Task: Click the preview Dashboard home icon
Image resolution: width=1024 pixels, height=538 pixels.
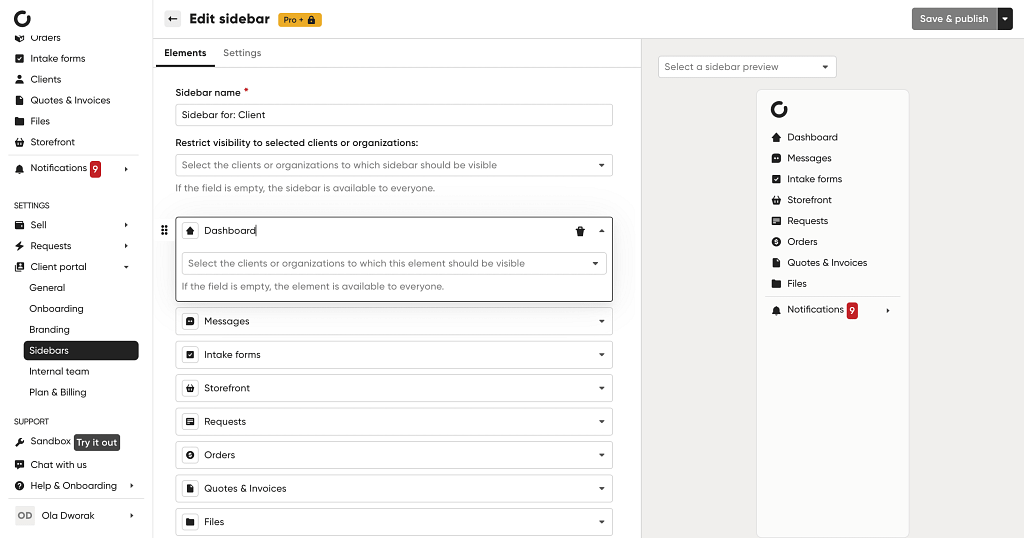Action: (776, 137)
